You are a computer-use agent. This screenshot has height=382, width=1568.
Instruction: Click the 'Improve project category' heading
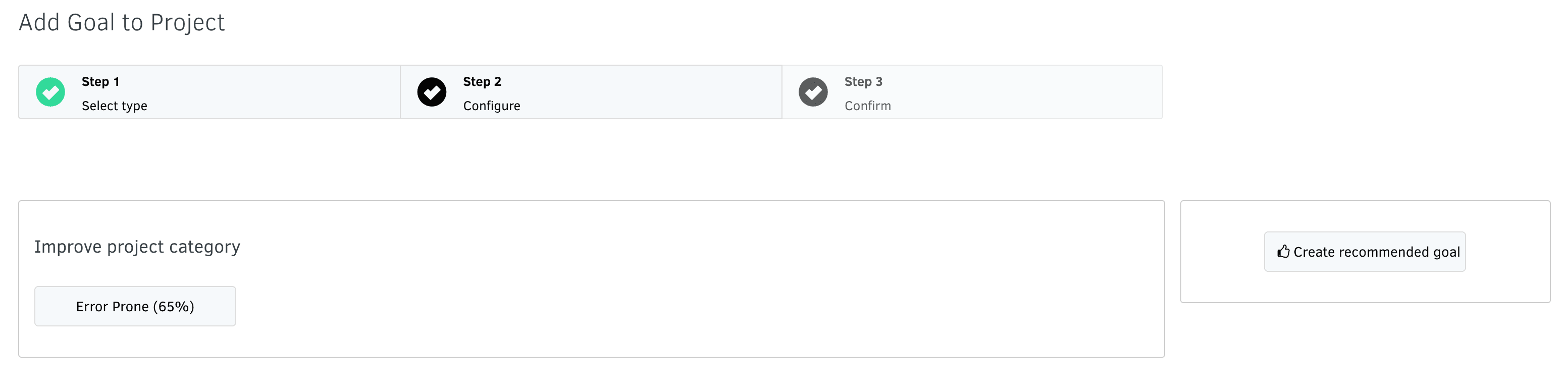coord(137,247)
